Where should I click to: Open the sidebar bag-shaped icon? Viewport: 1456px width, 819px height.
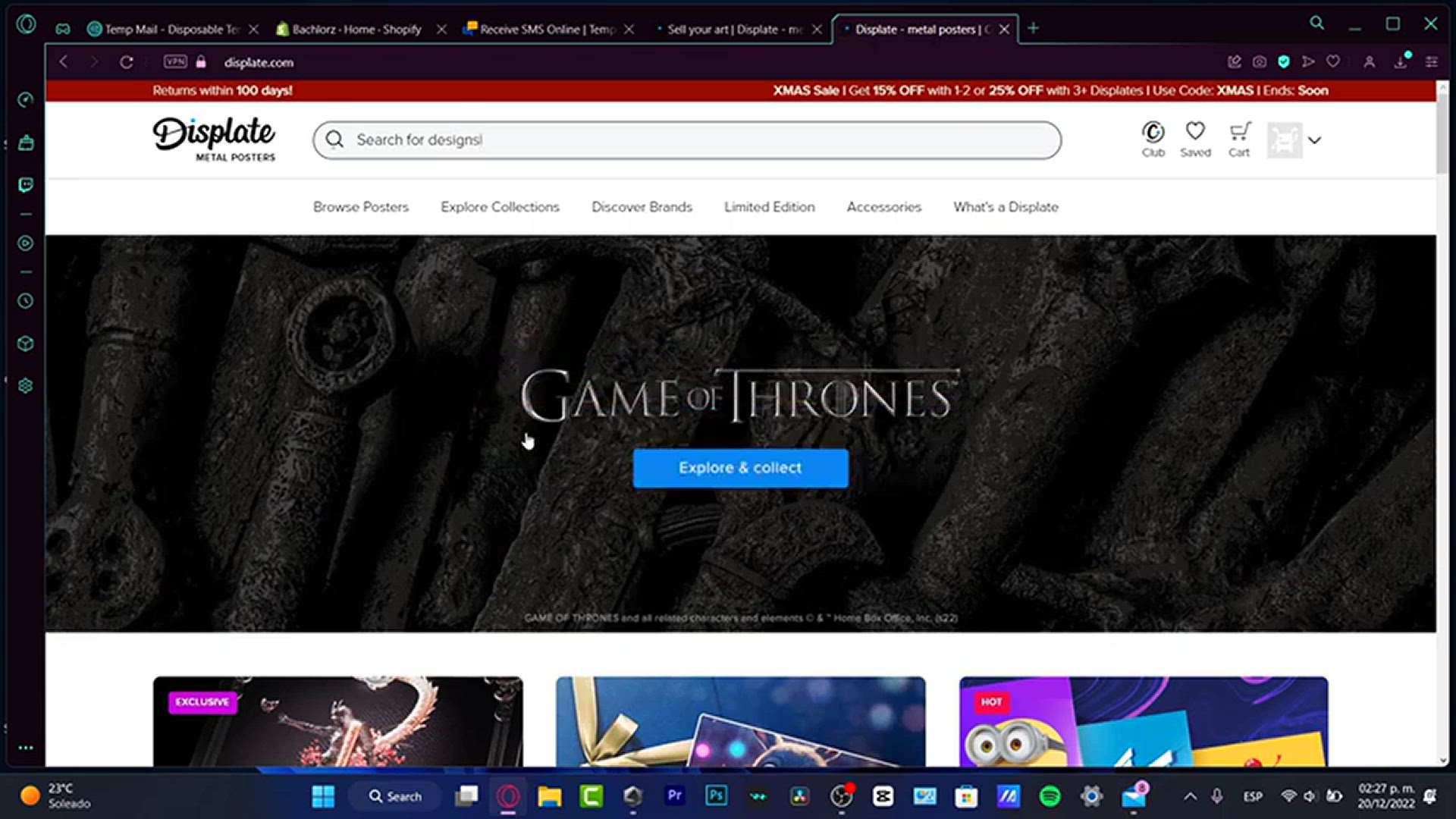coord(26,143)
